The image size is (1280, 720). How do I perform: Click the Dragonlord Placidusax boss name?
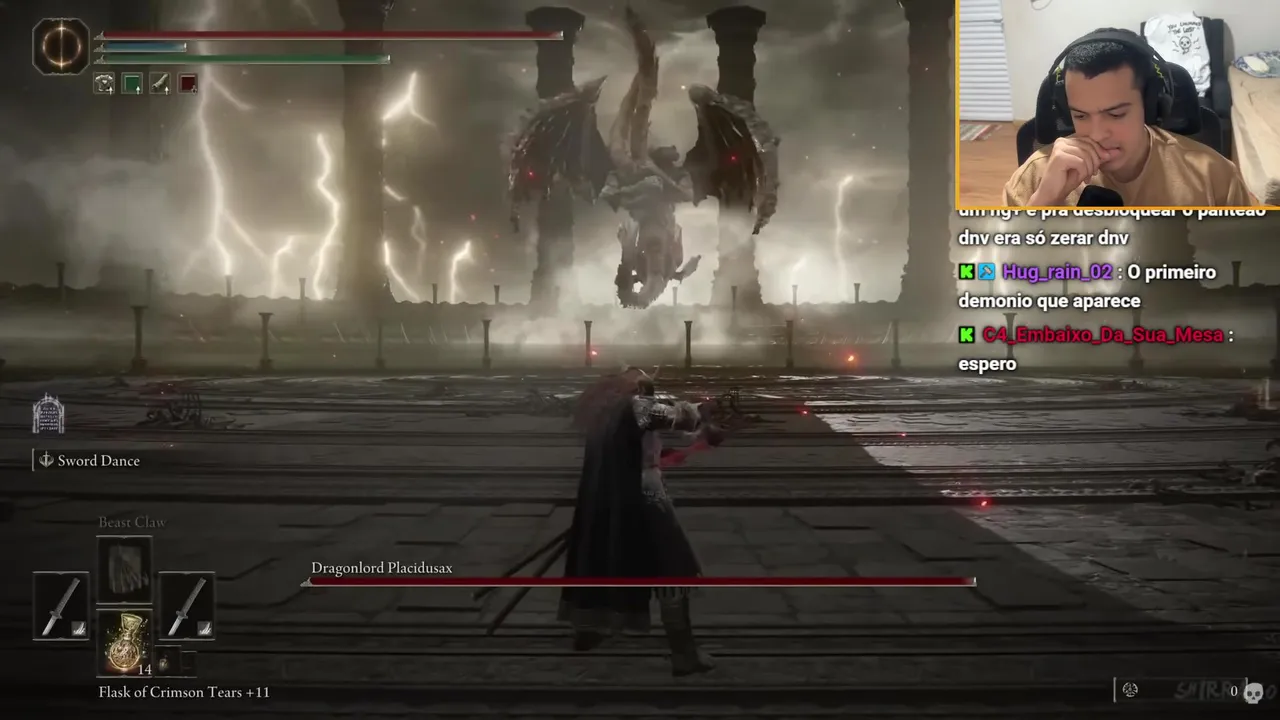(x=382, y=568)
